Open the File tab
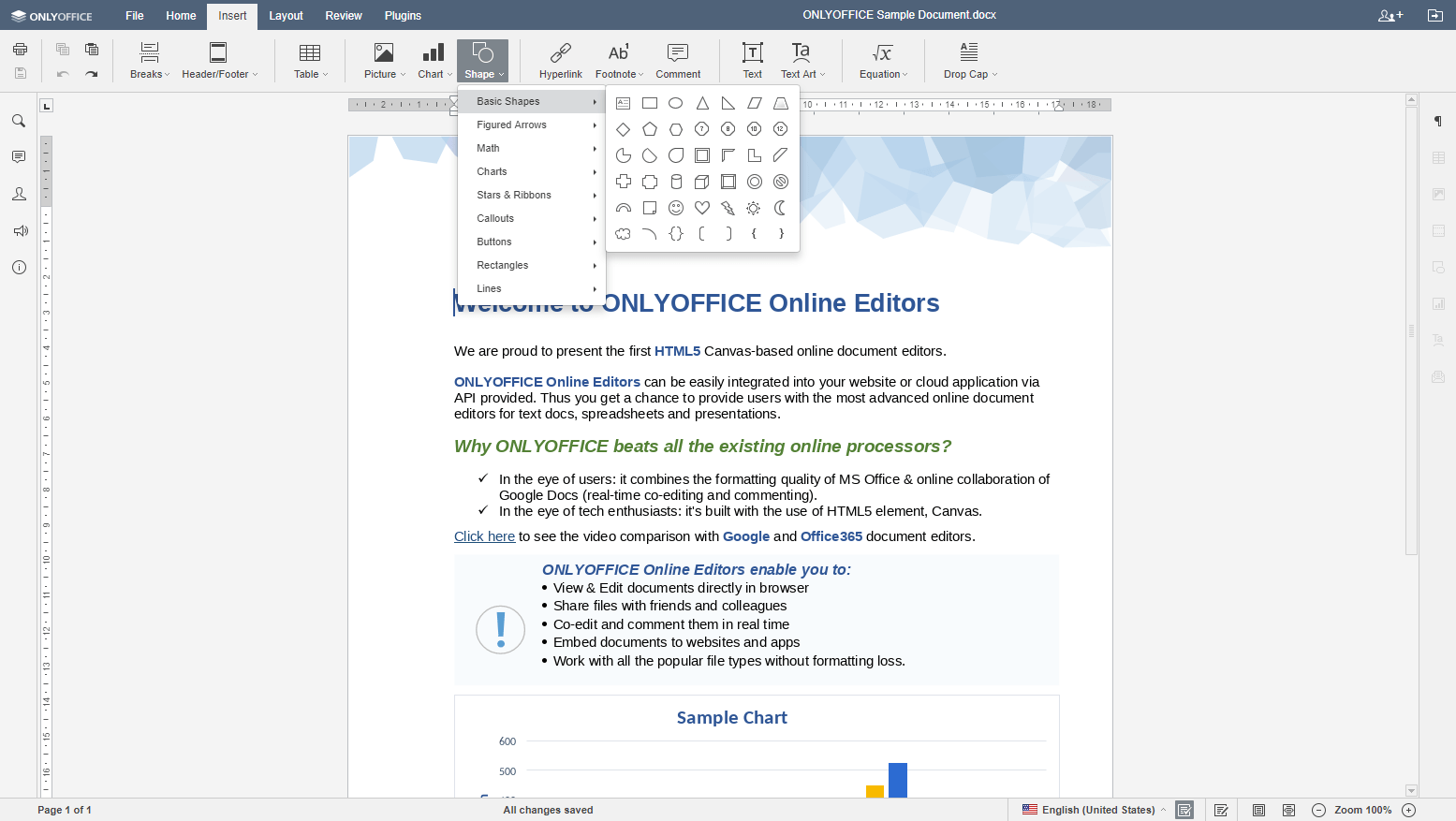Screen dimensions: 1456x821 click(x=135, y=16)
